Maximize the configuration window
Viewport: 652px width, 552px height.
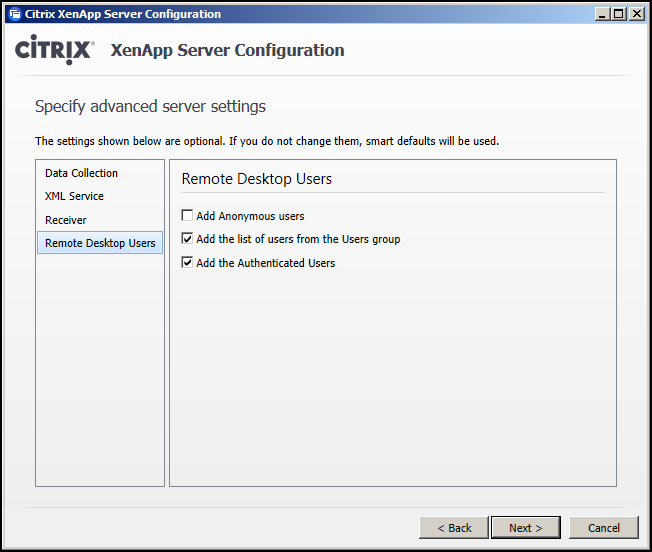point(621,14)
